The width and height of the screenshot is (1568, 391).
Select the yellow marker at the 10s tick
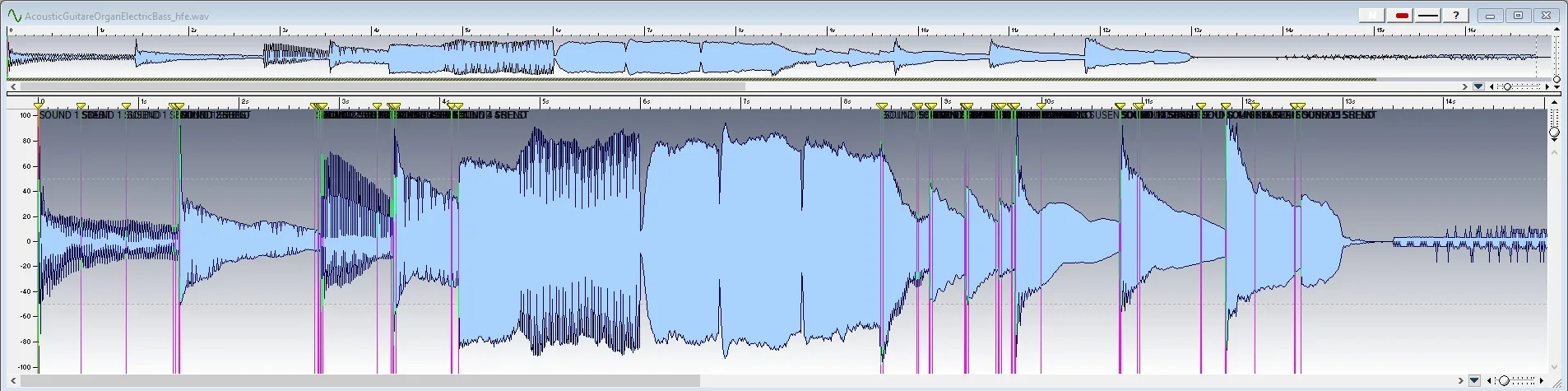(x=1041, y=106)
